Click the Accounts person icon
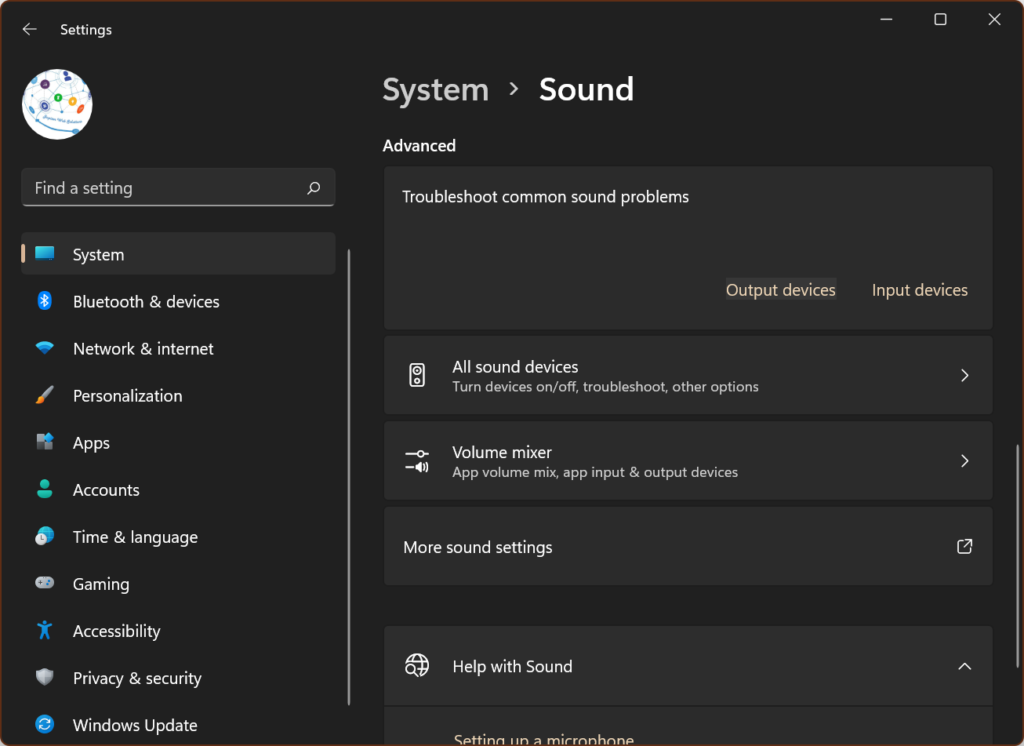Image resolution: width=1024 pixels, height=746 pixels. [x=44, y=489]
